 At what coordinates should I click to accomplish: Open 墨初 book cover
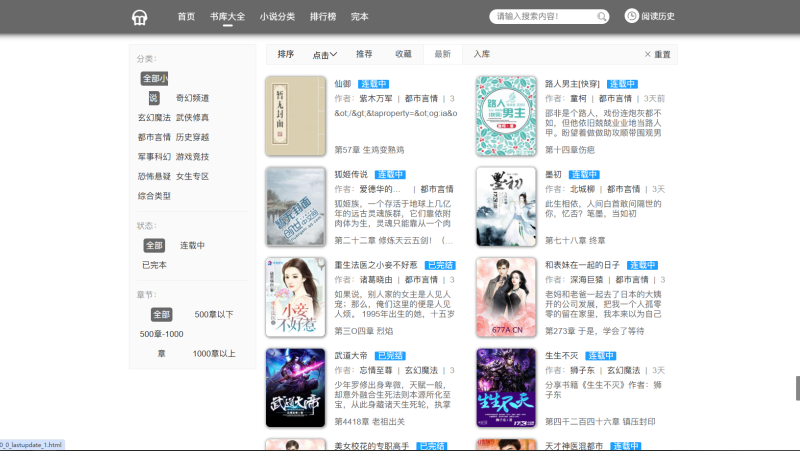click(506, 207)
